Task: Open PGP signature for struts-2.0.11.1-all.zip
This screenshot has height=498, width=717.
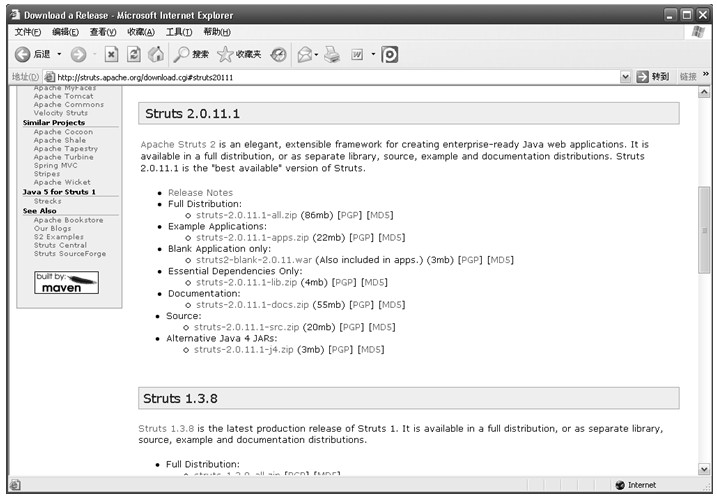Action: (349, 215)
